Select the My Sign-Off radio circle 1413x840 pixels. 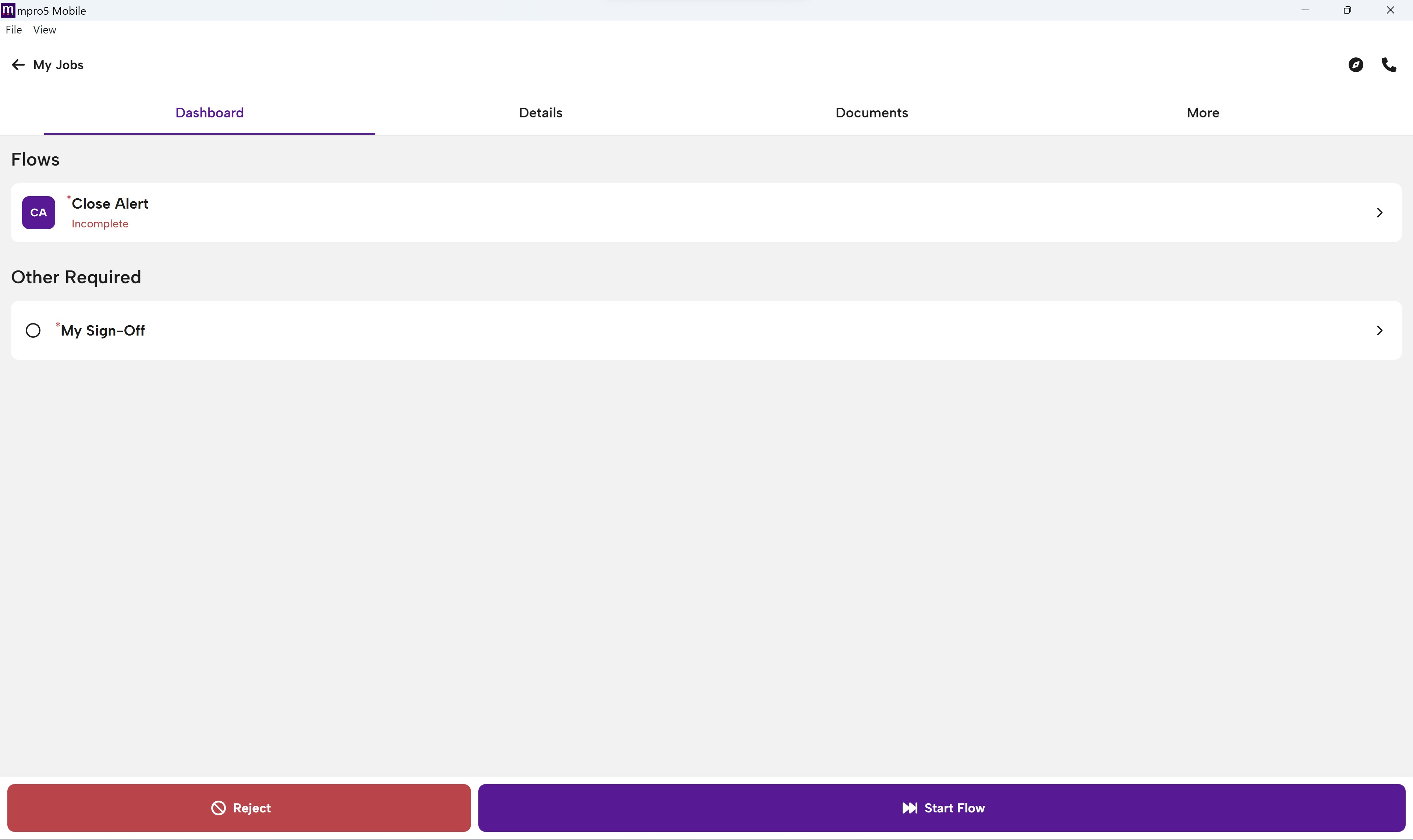click(x=33, y=330)
